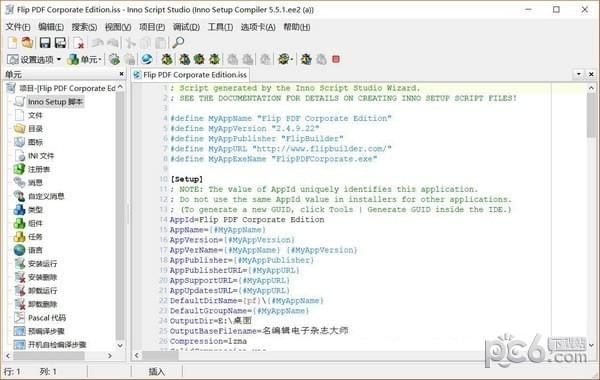600x380 pixels.
Task: Open the 编辑(E) menu
Action: [x=51, y=27]
